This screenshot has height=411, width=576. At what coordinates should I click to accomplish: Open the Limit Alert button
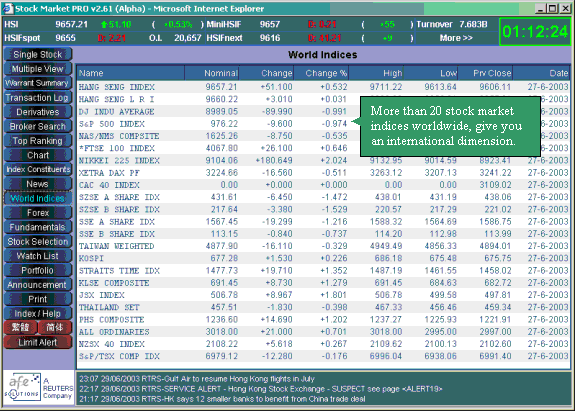click(x=38, y=342)
